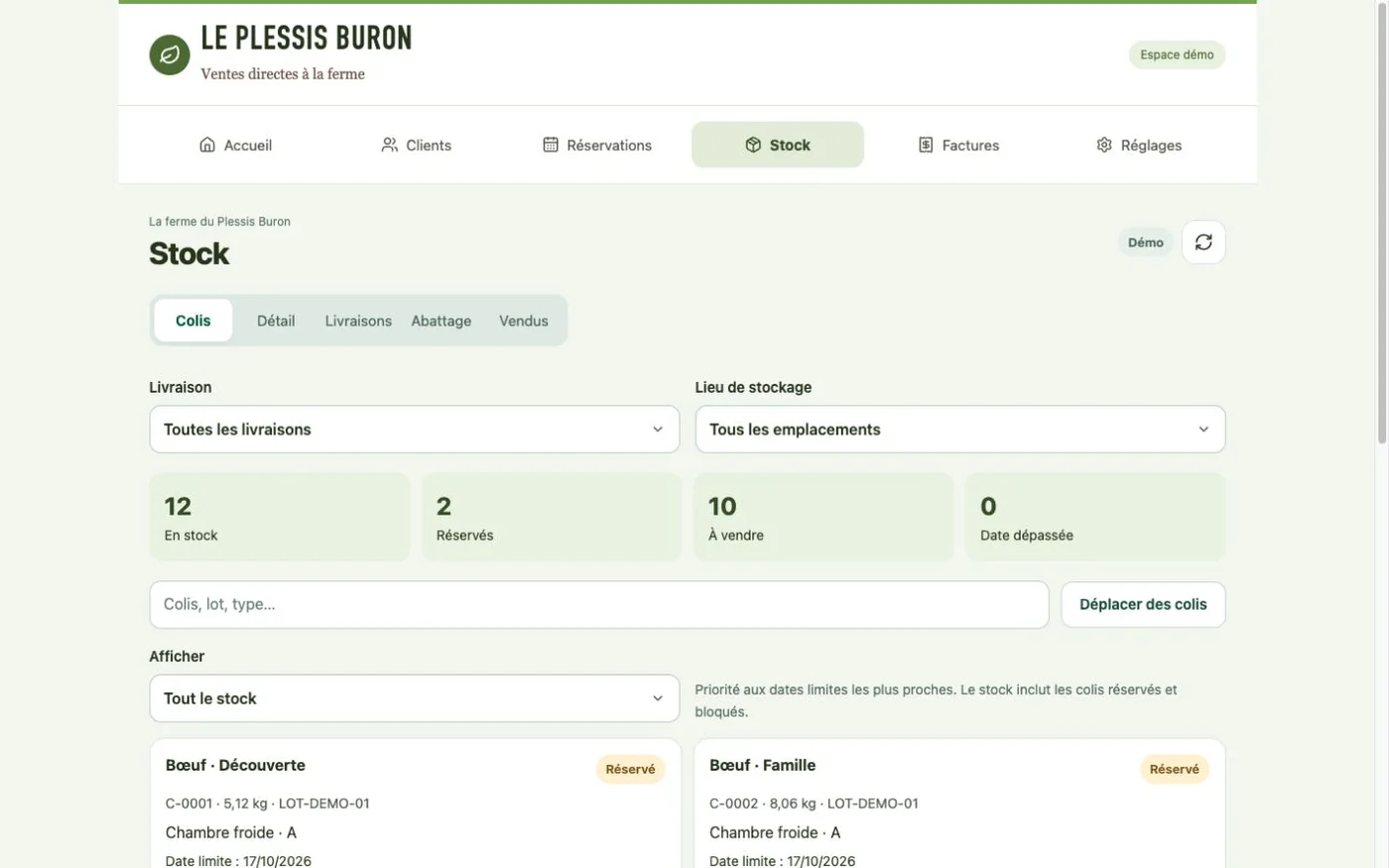Switch to the Colis tab
The height and width of the screenshot is (868, 1389).
pos(193,320)
